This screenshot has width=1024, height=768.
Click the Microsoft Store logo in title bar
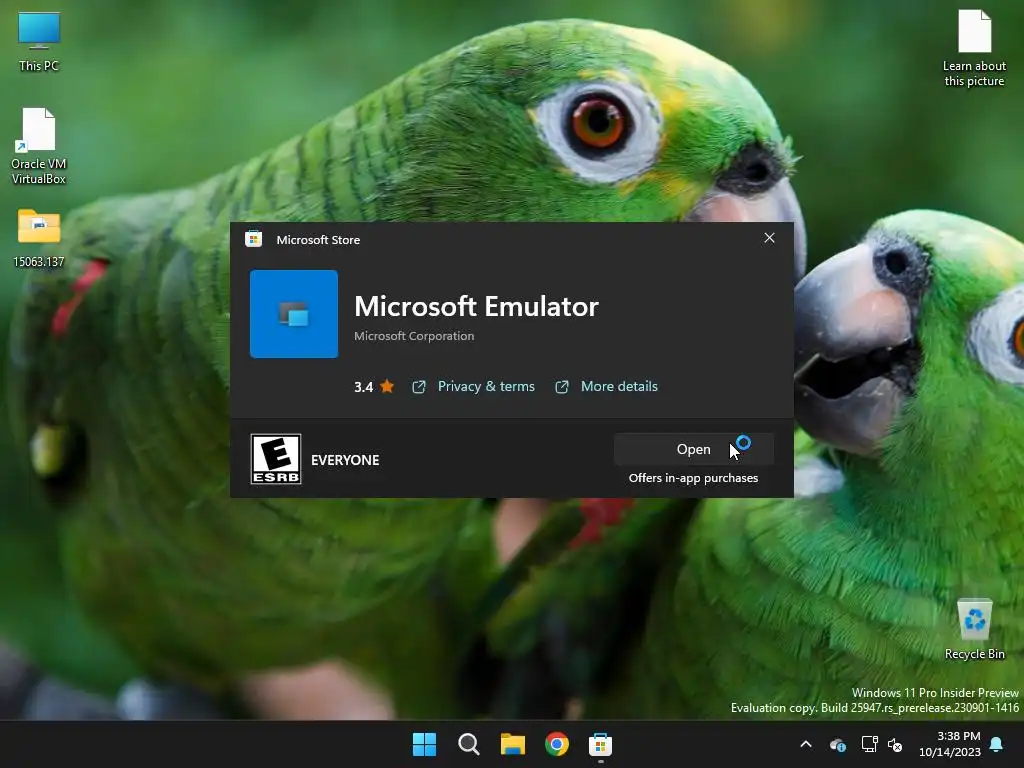click(x=253, y=239)
